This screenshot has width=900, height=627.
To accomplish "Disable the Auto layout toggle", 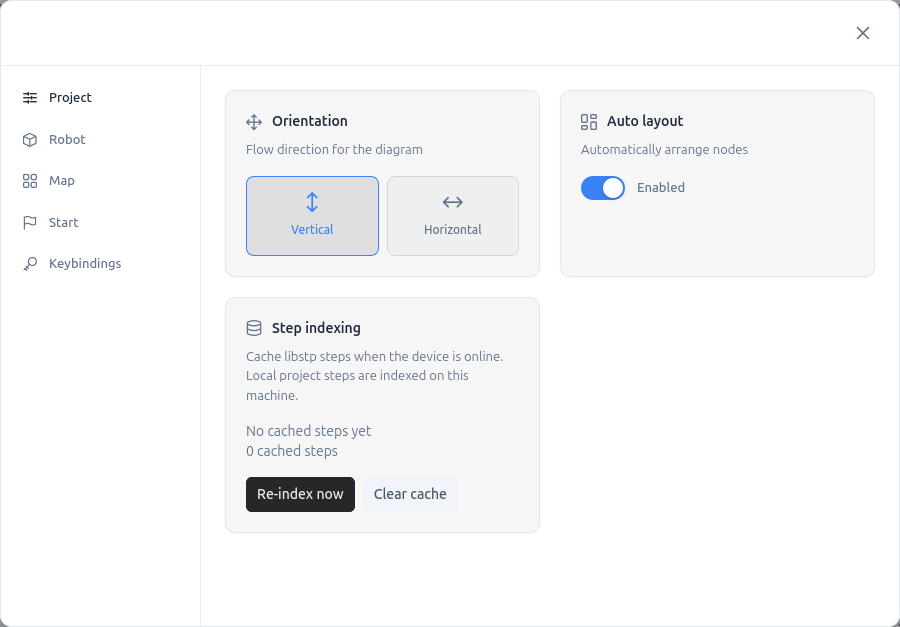I will tap(602, 187).
